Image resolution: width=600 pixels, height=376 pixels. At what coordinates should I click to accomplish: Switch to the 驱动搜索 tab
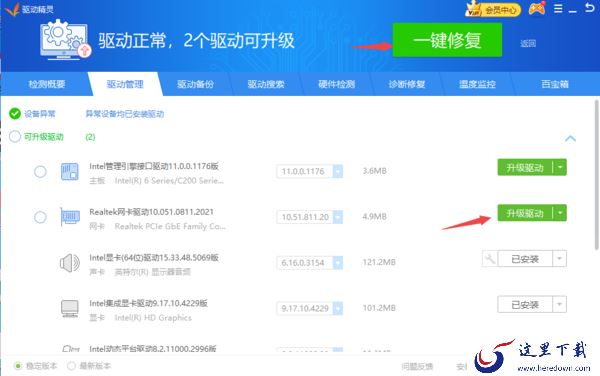tap(266, 84)
